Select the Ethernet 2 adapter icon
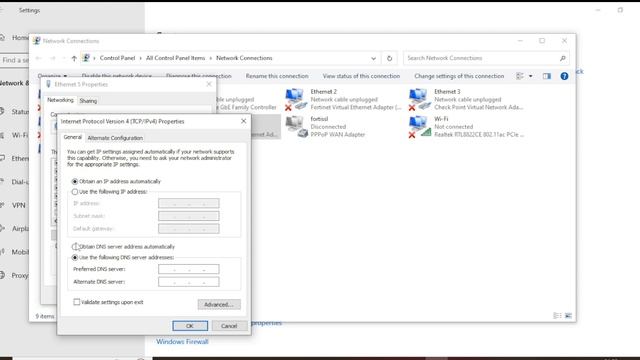Screen dimensions: 640x360 click(x=296, y=99)
